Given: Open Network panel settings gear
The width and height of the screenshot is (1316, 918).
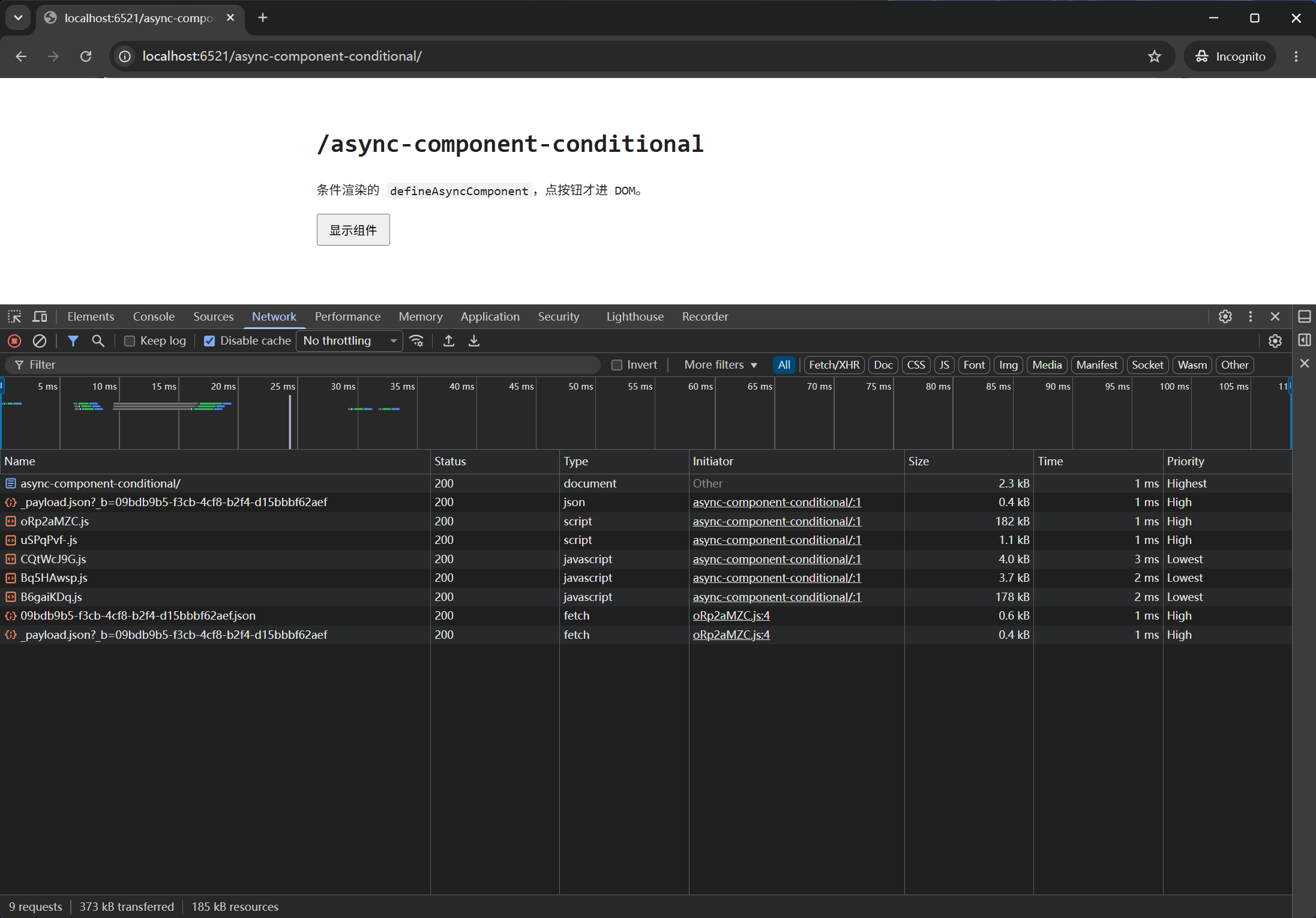Looking at the screenshot, I should (1275, 341).
